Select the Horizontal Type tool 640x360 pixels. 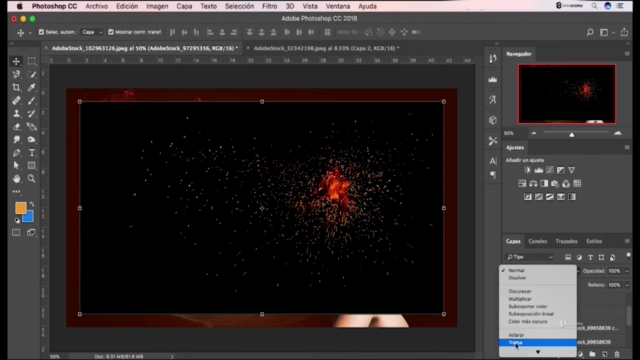tap(31, 153)
